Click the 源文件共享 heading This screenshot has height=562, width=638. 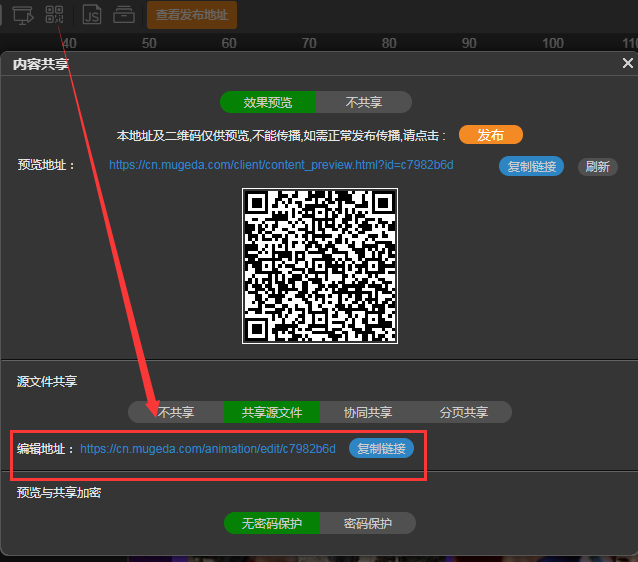click(x=47, y=381)
